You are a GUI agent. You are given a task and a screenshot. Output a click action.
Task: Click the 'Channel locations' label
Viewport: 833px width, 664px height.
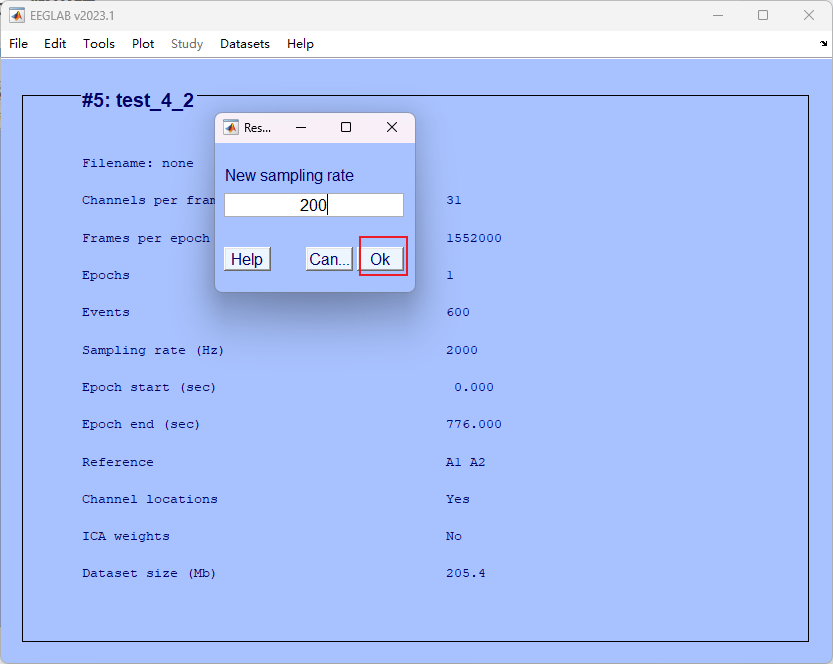click(150, 499)
